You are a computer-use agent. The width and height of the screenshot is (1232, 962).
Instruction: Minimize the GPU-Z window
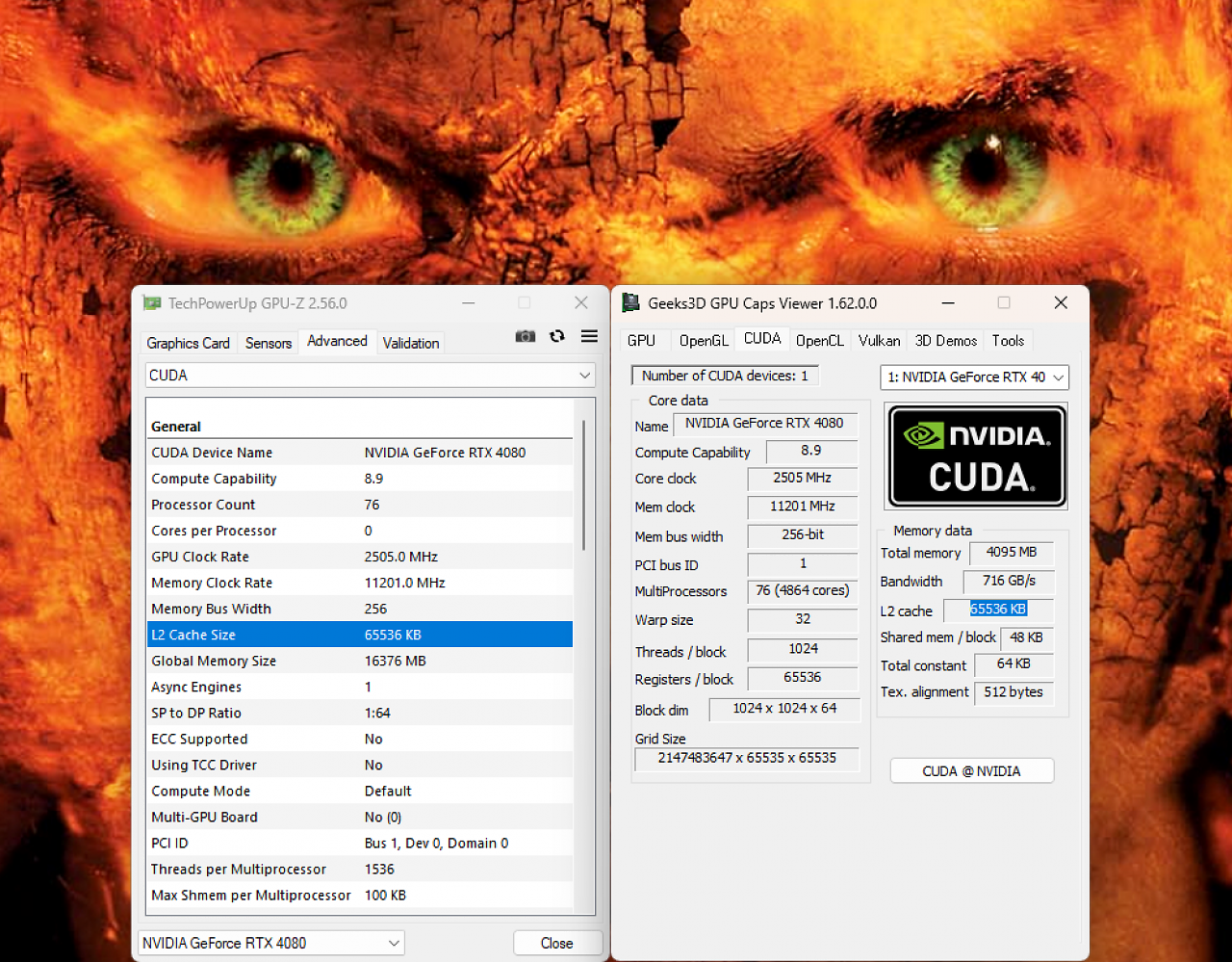[469, 302]
